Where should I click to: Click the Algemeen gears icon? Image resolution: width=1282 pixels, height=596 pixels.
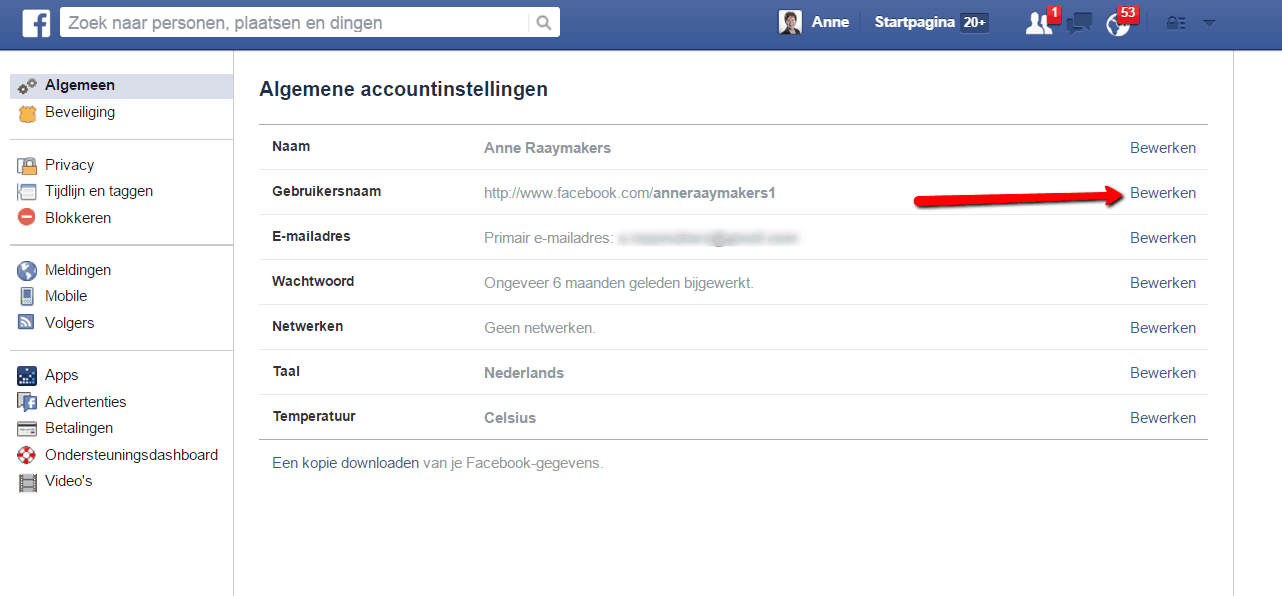click(x=27, y=87)
